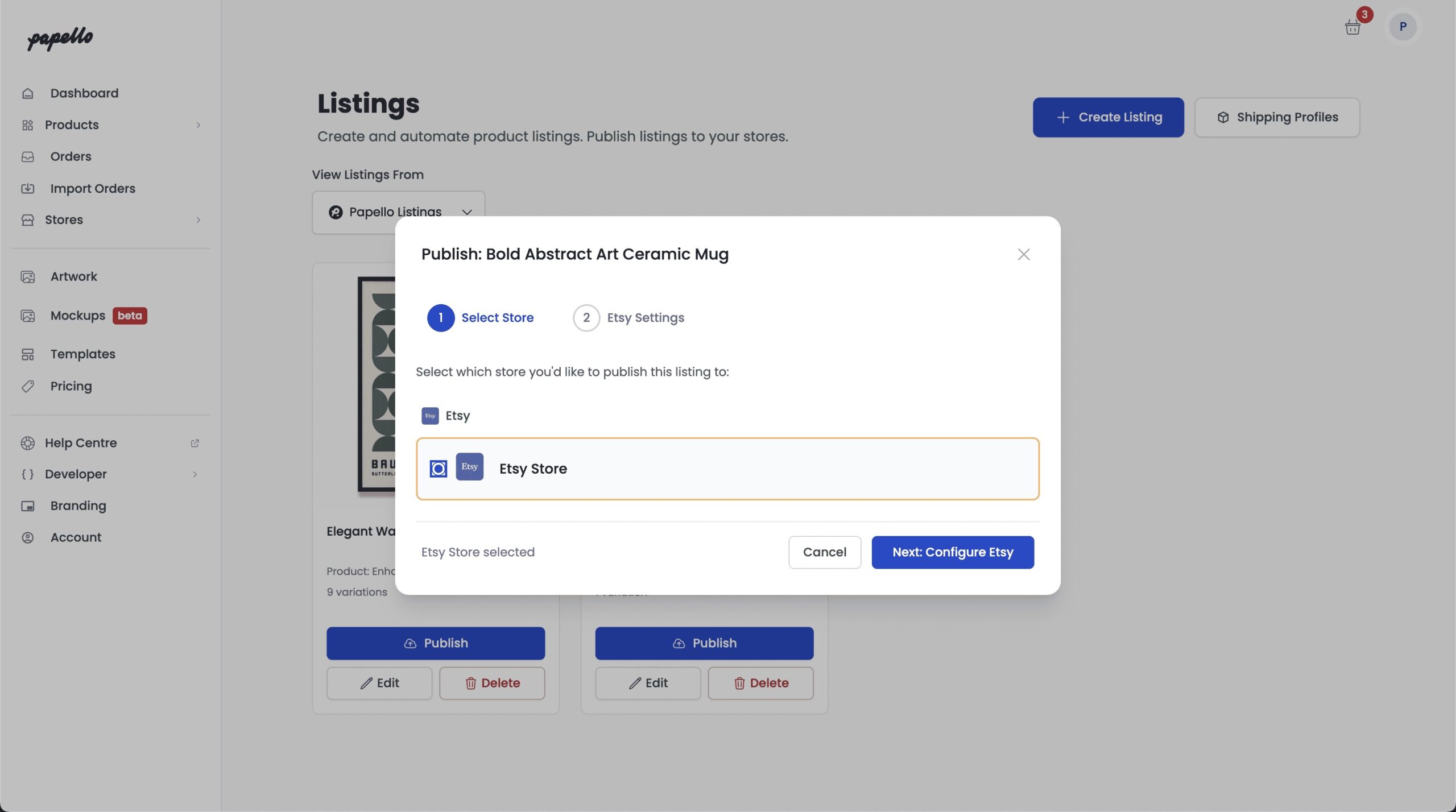Click the Import Orders sidebar icon

[x=28, y=188]
